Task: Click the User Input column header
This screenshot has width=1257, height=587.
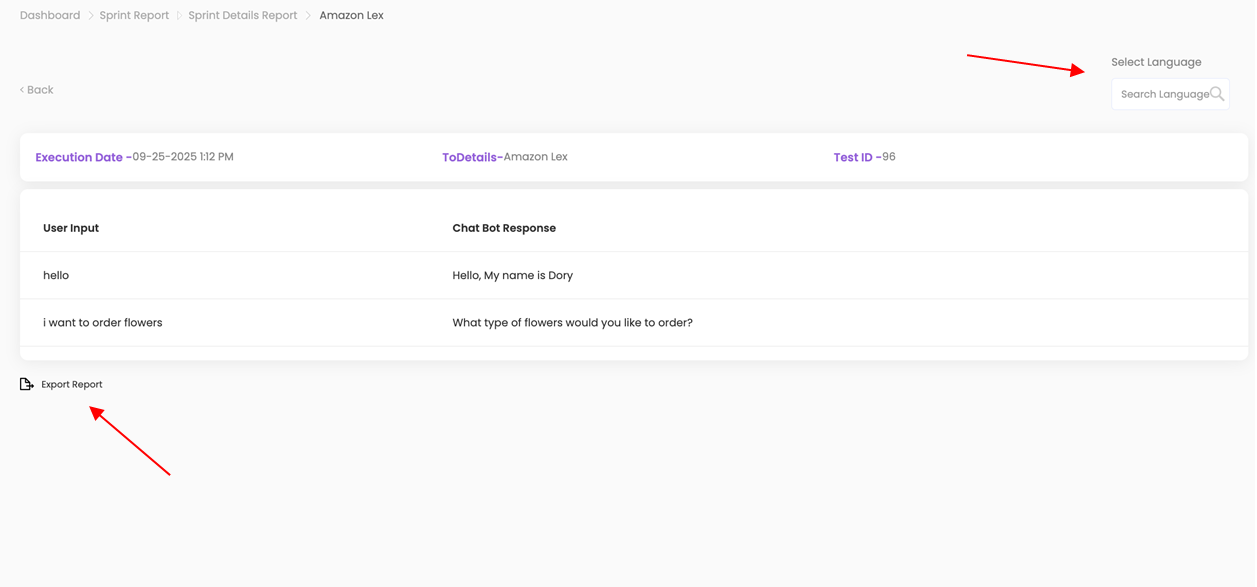Action: pyautogui.click(x=71, y=228)
